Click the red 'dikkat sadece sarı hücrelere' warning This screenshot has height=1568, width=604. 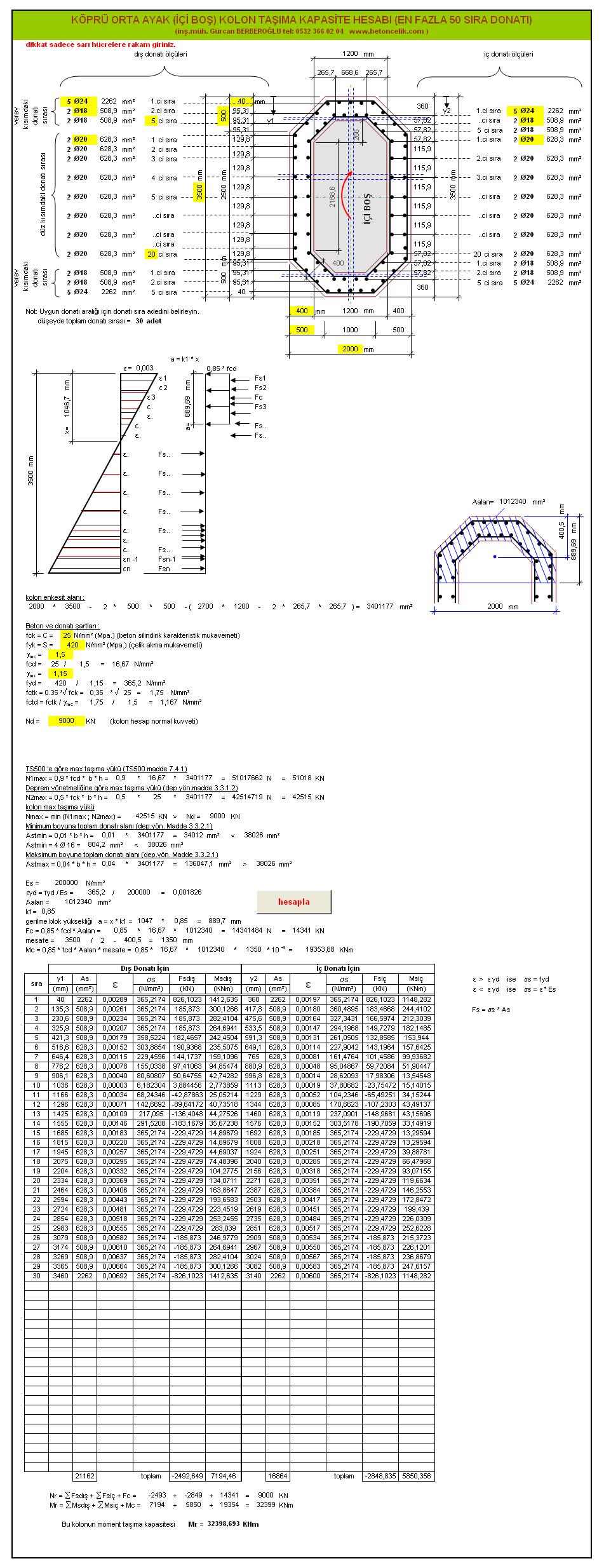tap(100, 45)
